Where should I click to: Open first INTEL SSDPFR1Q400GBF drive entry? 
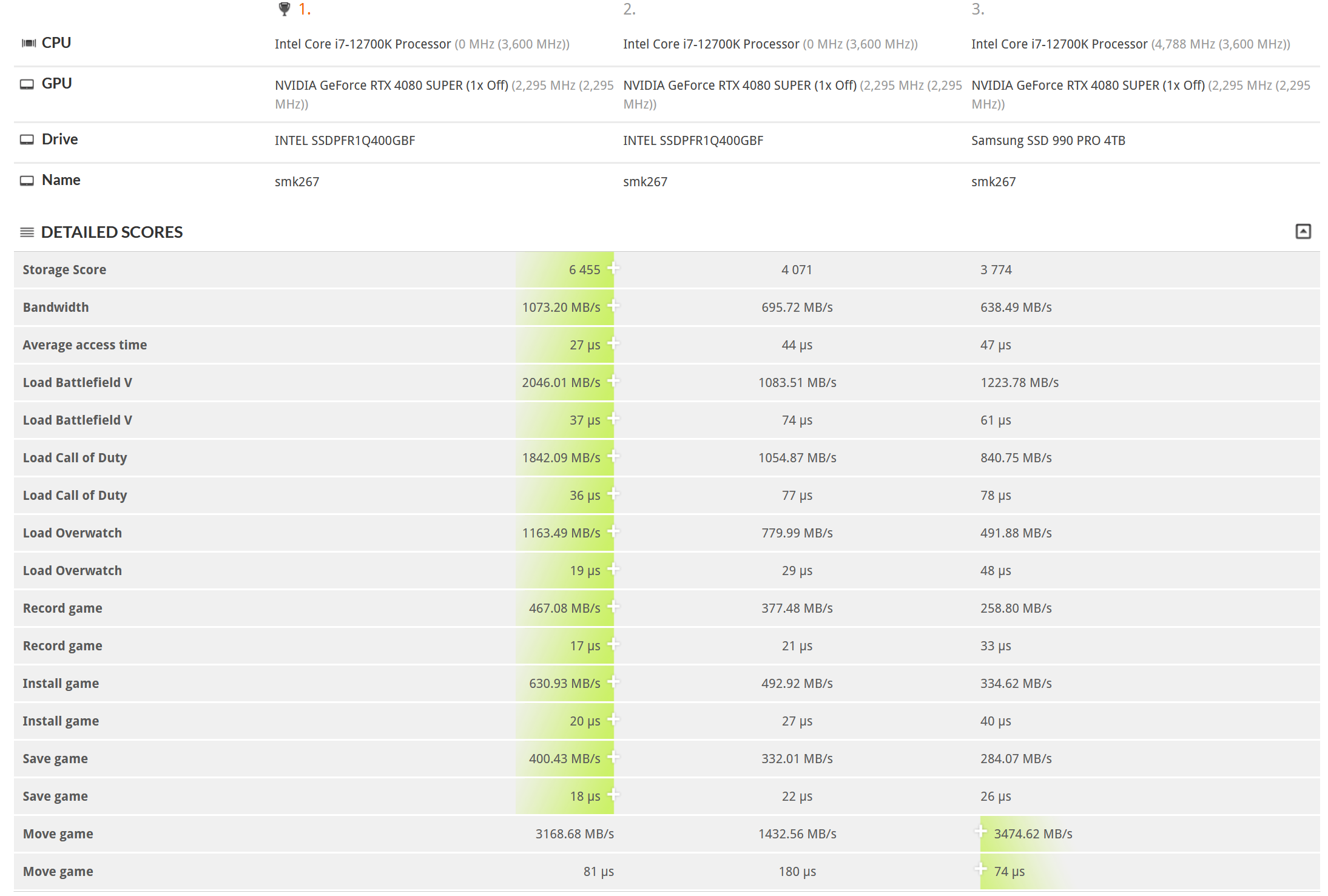(345, 141)
